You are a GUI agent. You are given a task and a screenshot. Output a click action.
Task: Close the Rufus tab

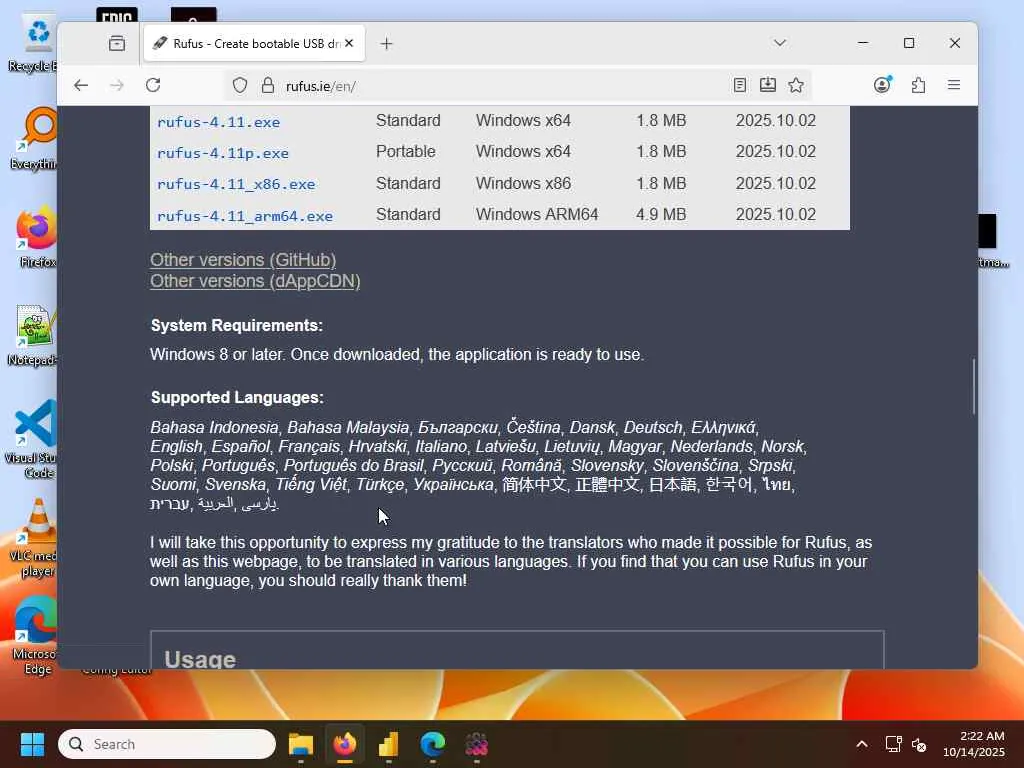click(x=349, y=43)
